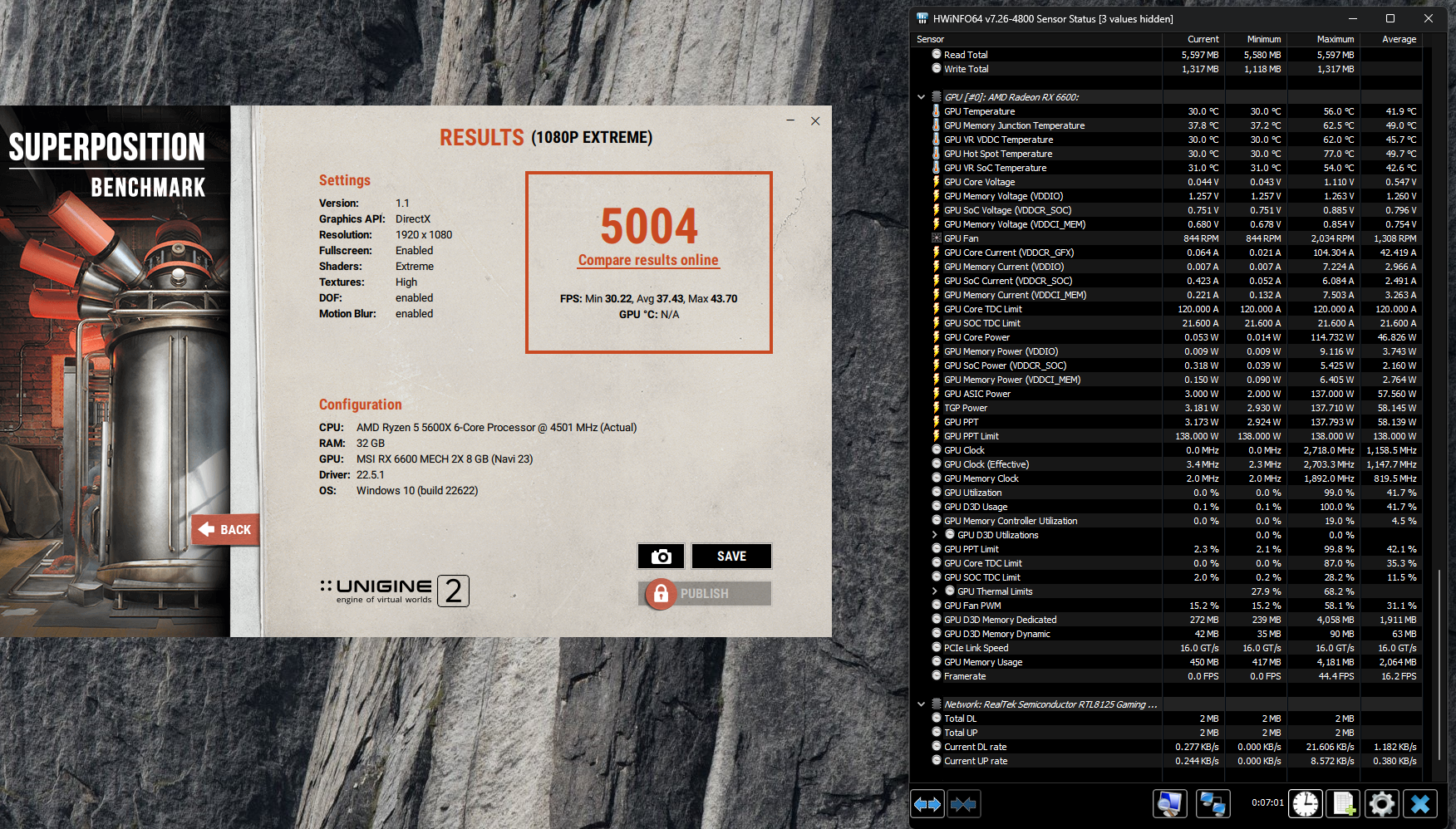Click the PUBLISH button
1456x829 pixels.
[x=705, y=593]
